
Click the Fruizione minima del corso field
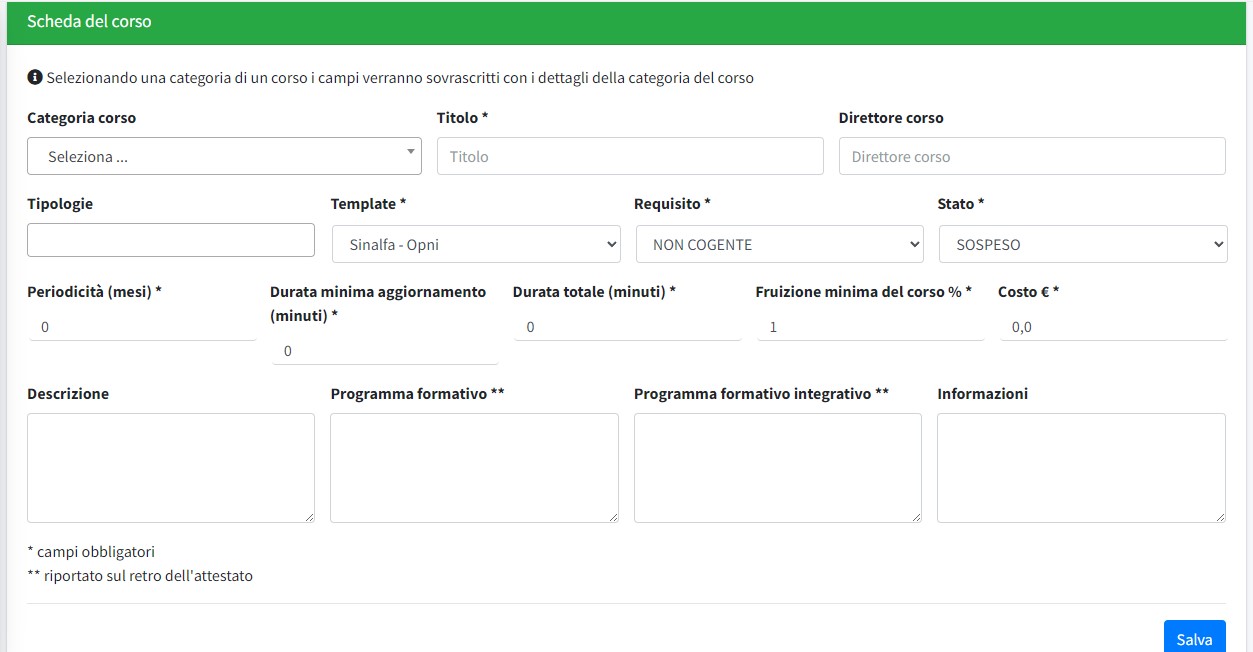(870, 327)
